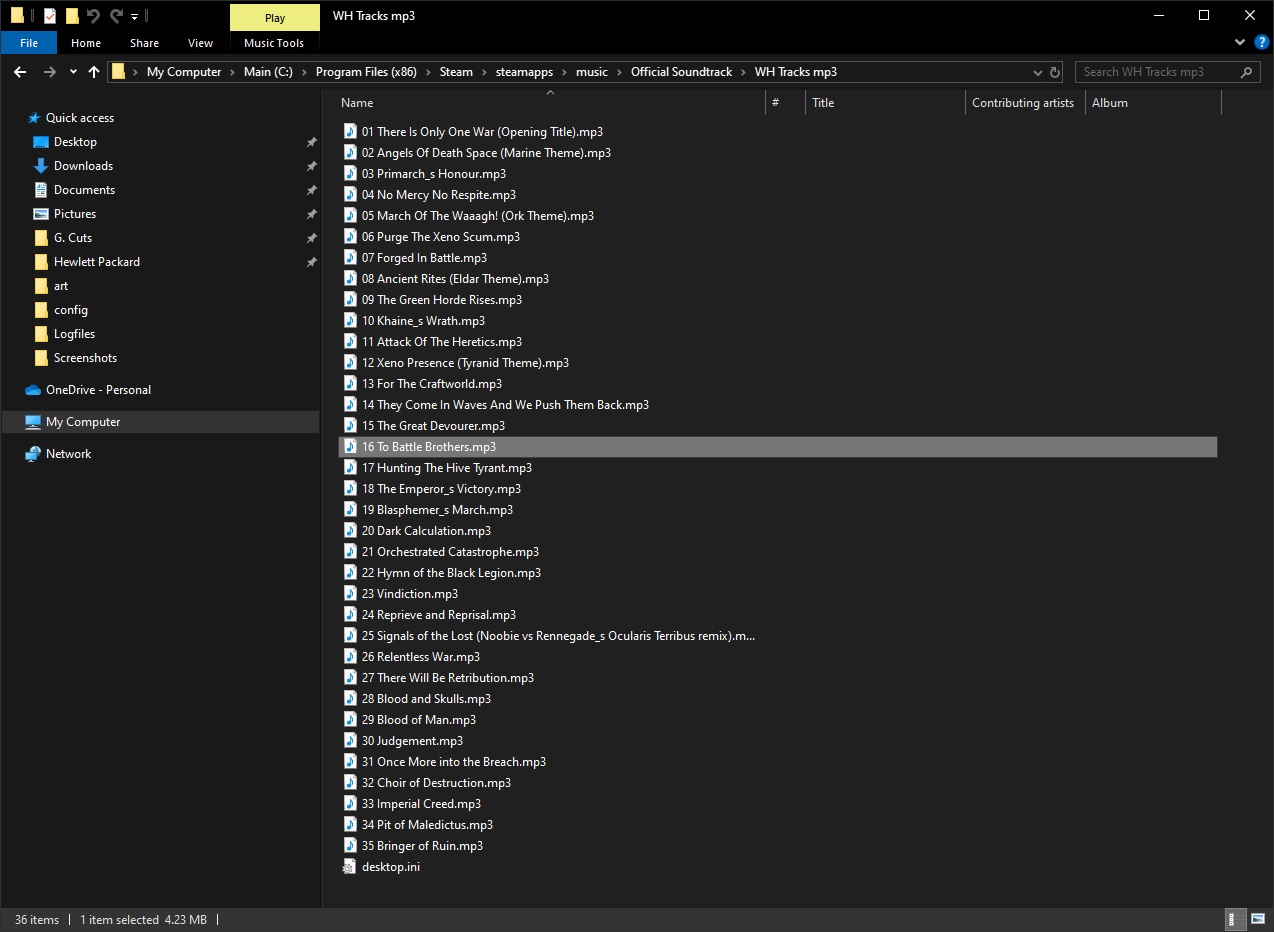The width and height of the screenshot is (1274, 932).
Task: Go up one folder level arrow
Action: [94, 72]
